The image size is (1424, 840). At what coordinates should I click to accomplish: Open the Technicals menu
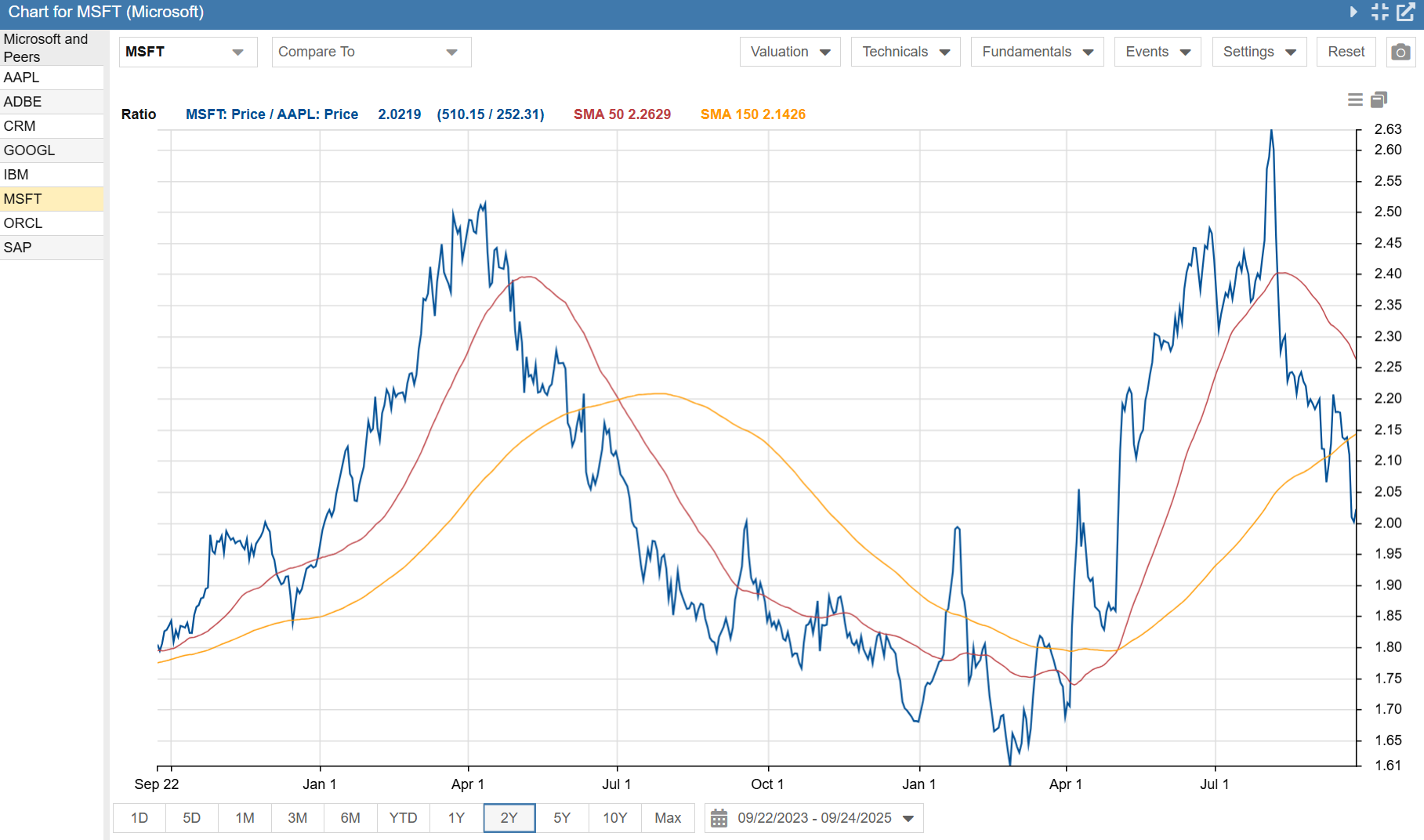tap(905, 52)
